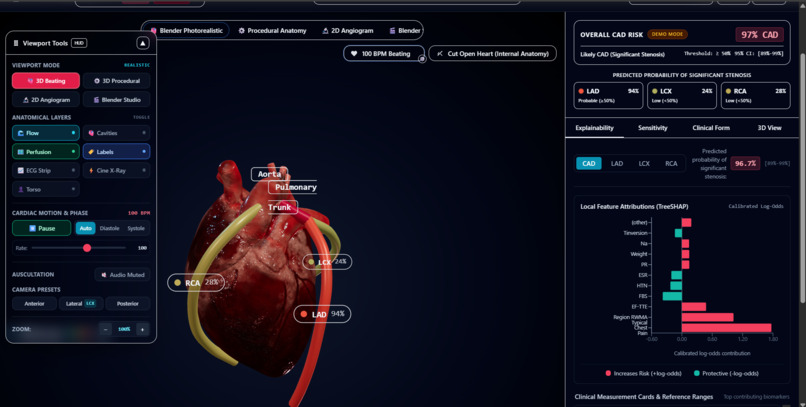Enable the ECG Strip layer

tap(46, 170)
